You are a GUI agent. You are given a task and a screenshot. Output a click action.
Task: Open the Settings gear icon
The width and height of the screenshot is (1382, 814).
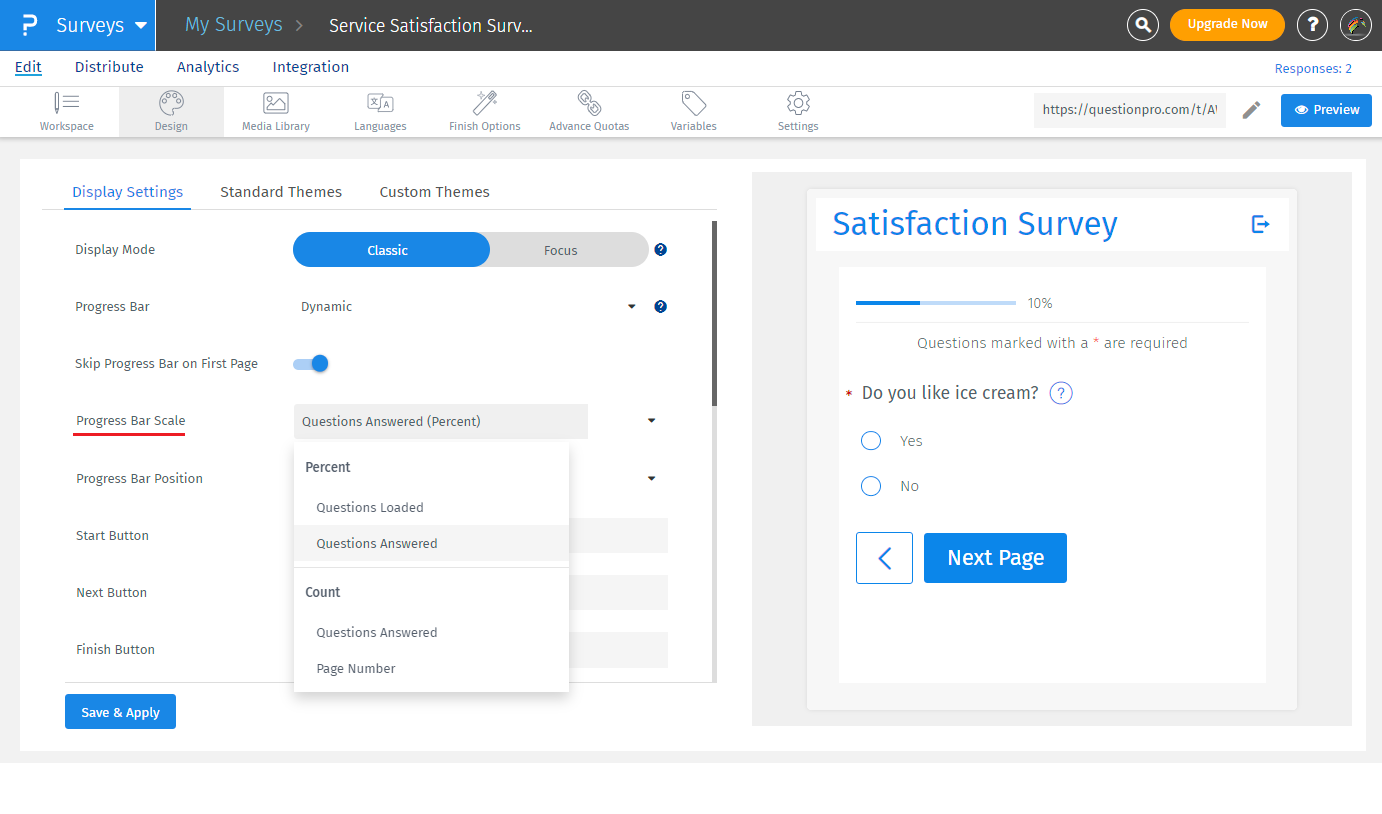798,103
